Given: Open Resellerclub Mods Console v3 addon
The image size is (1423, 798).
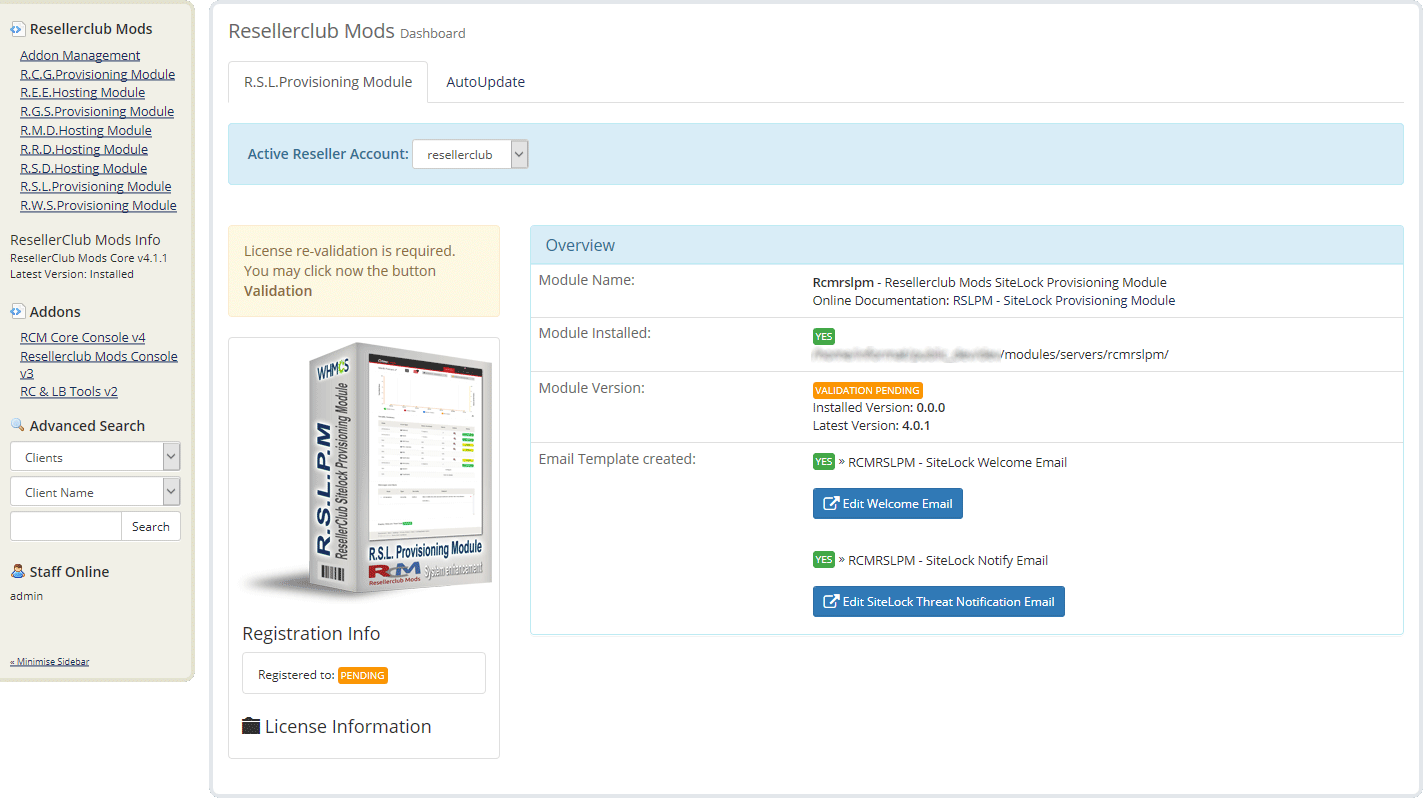Looking at the screenshot, I should pyautogui.click(x=99, y=364).
